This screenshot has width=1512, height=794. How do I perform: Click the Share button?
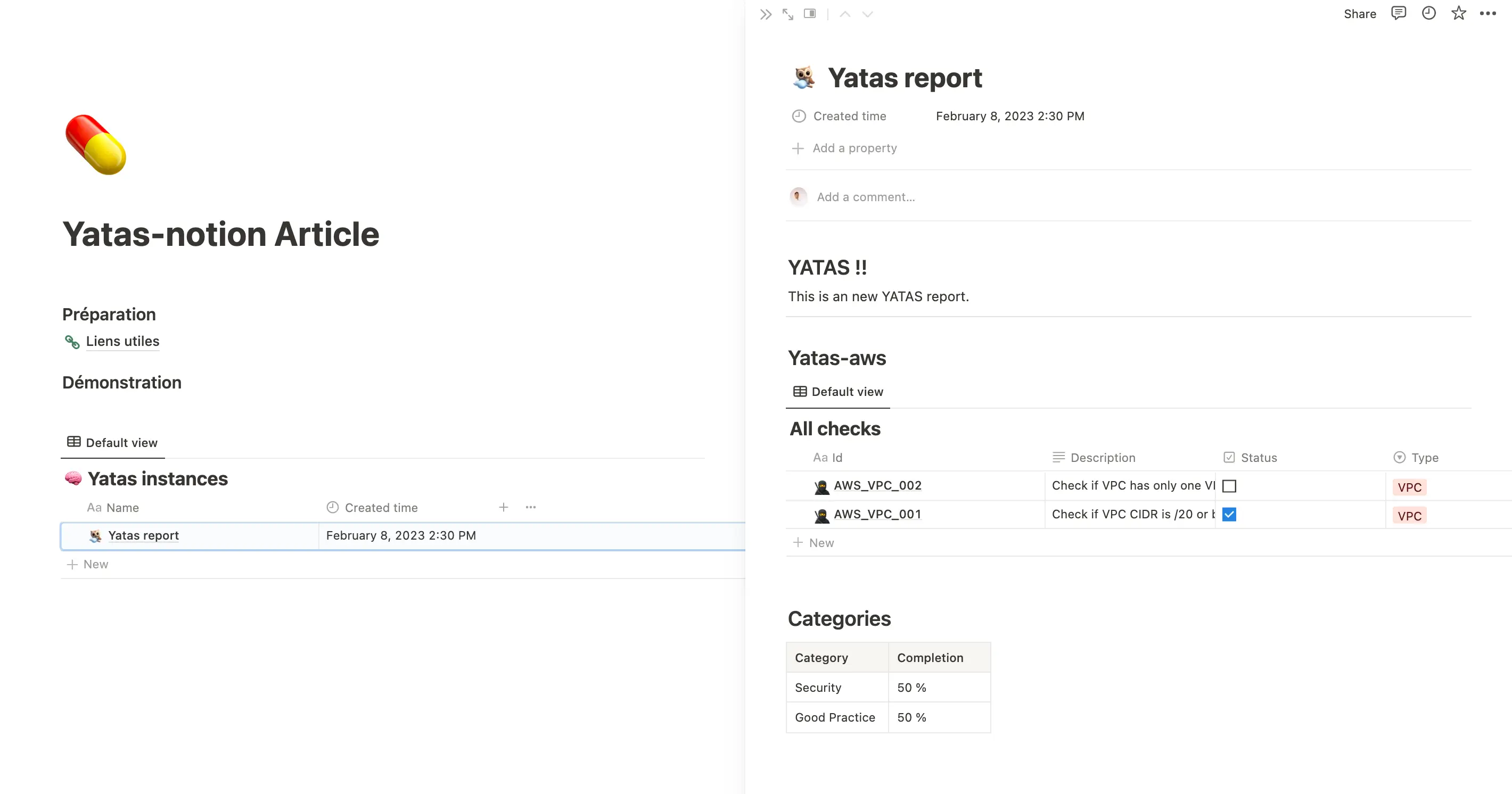1360,14
